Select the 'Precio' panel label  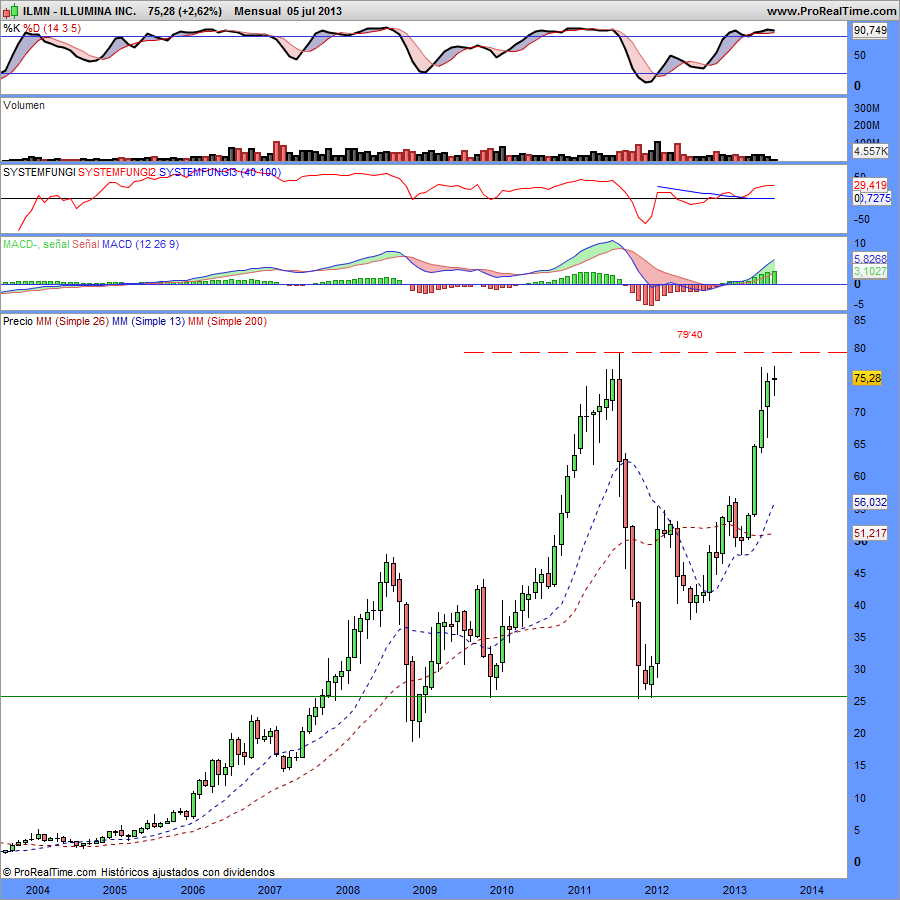18,321
